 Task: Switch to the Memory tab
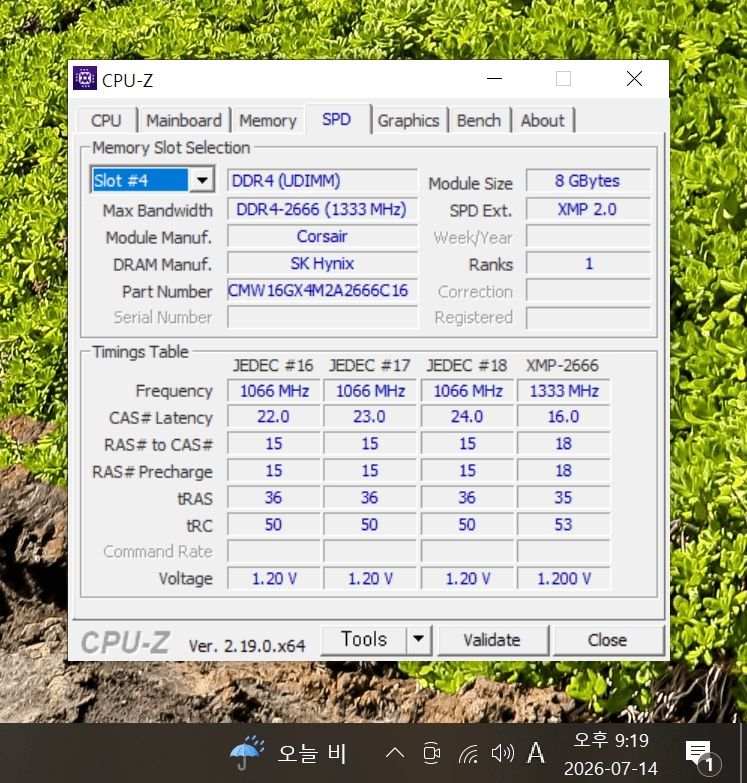tap(268, 120)
